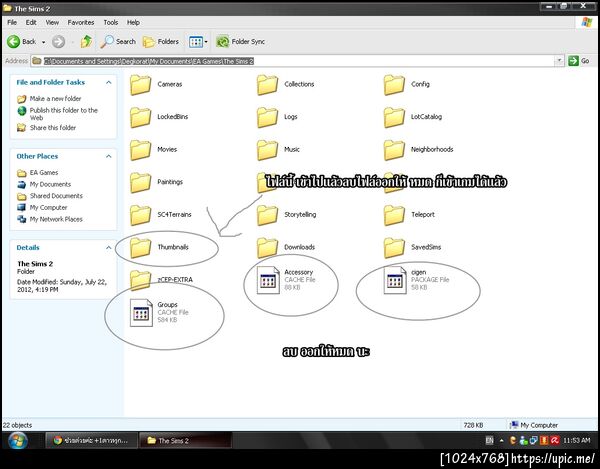
Task: Select the Paintings folder
Action: [x=156, y=182]
